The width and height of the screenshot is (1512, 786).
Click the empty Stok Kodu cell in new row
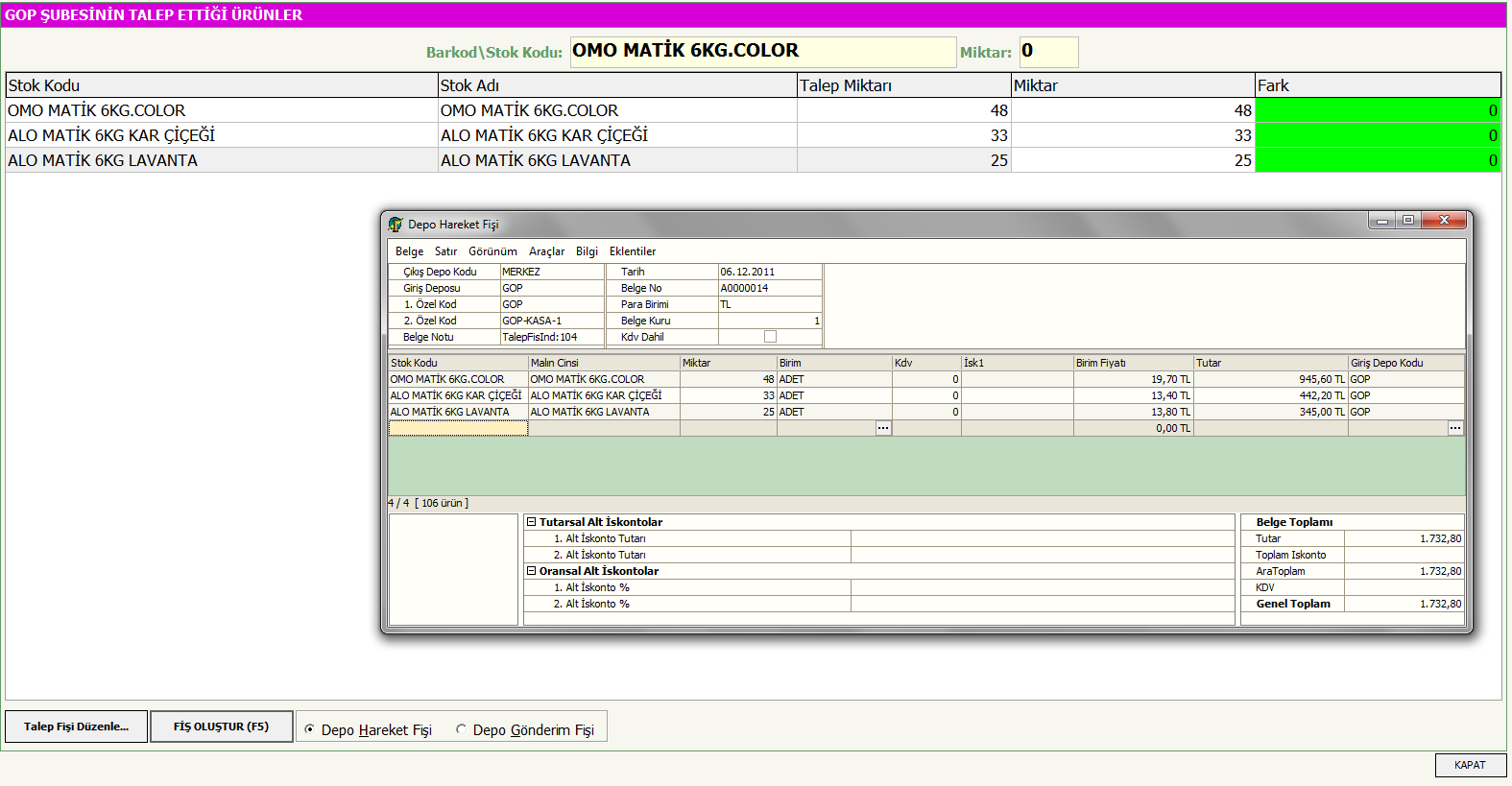coord(458,428)
